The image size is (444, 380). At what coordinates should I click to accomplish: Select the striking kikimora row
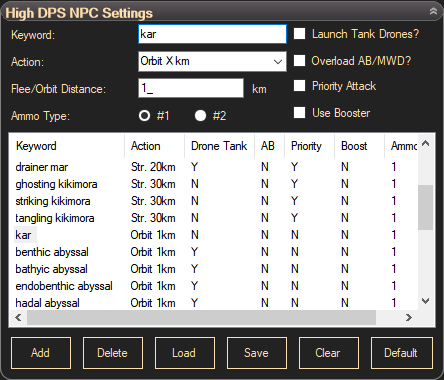pyautogui.click(x=213, y=201)
